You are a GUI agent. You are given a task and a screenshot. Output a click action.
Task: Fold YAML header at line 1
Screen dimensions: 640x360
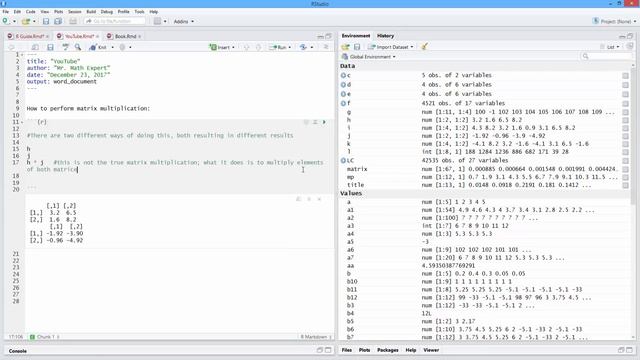pyautogui.click(x=22, y=55)
